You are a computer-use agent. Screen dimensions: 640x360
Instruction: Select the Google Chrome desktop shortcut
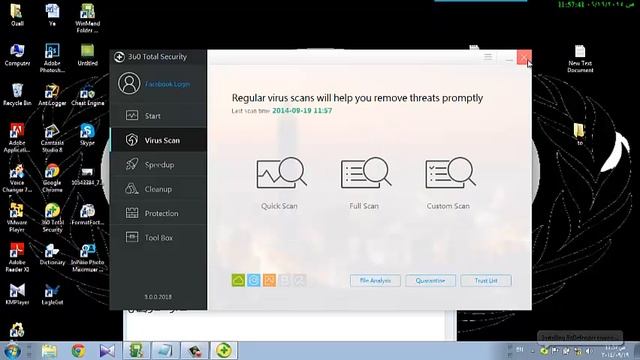coord(52,178)
